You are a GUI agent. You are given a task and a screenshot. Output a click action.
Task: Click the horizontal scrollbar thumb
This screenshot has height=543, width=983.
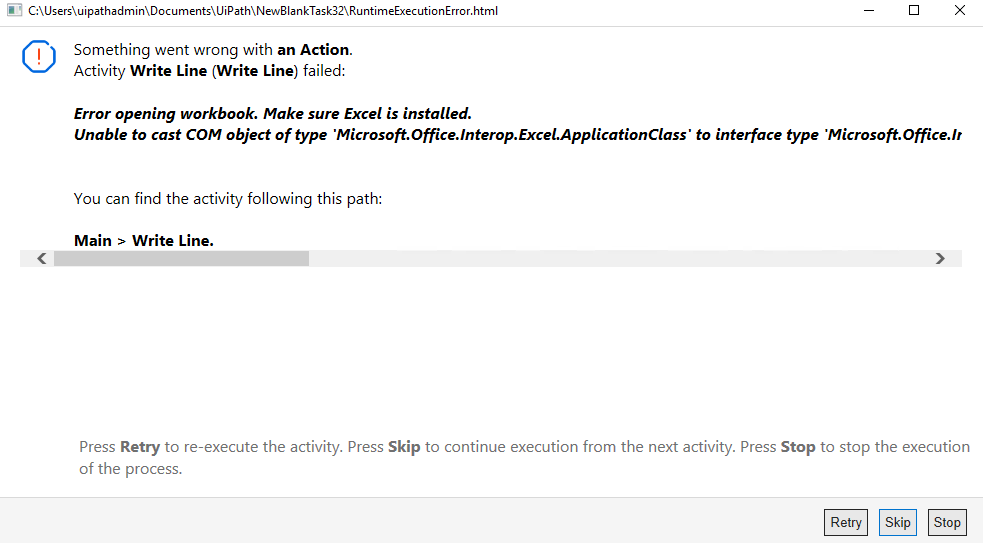pos(181,258)
